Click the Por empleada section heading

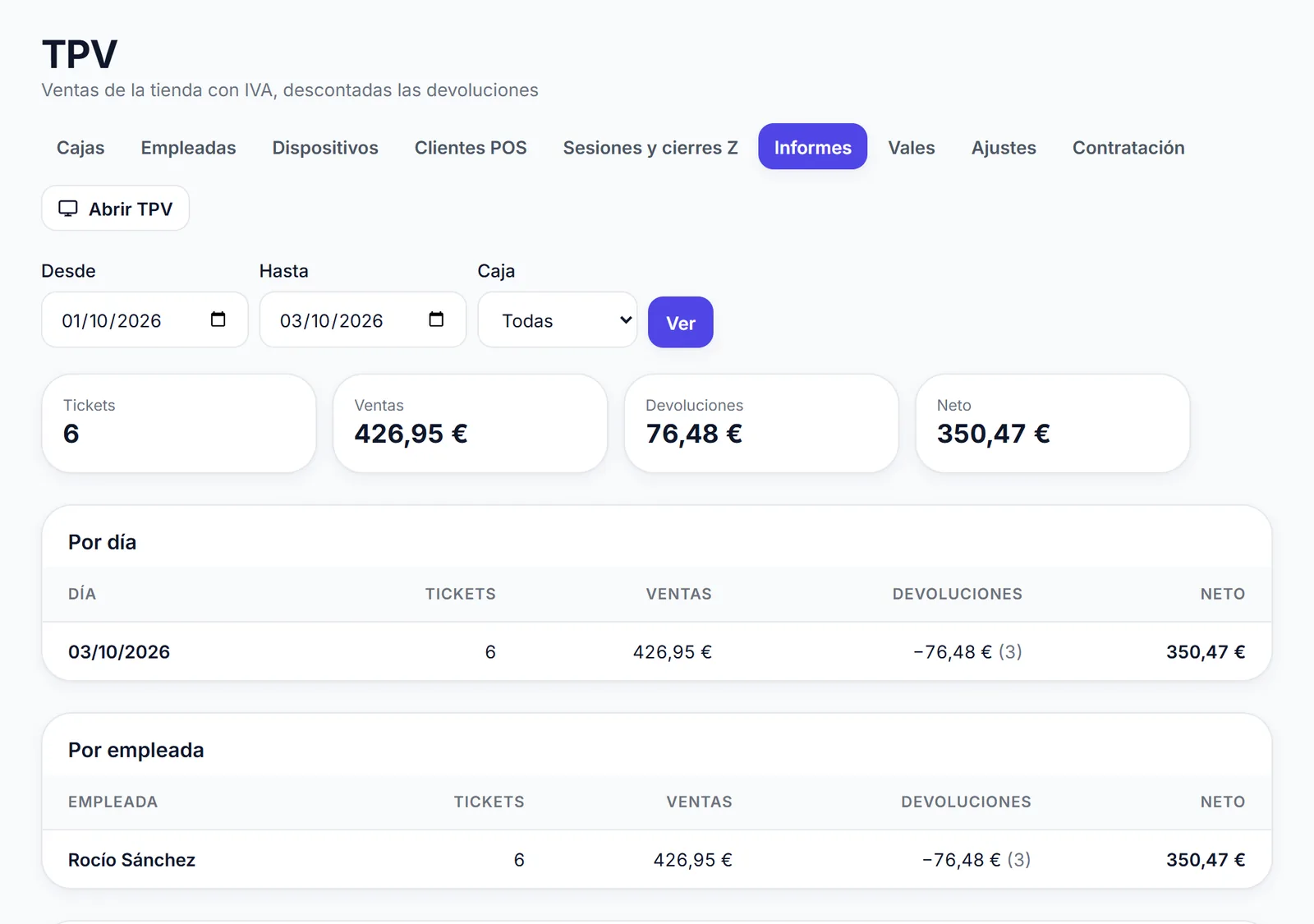(x=136, y=750)
